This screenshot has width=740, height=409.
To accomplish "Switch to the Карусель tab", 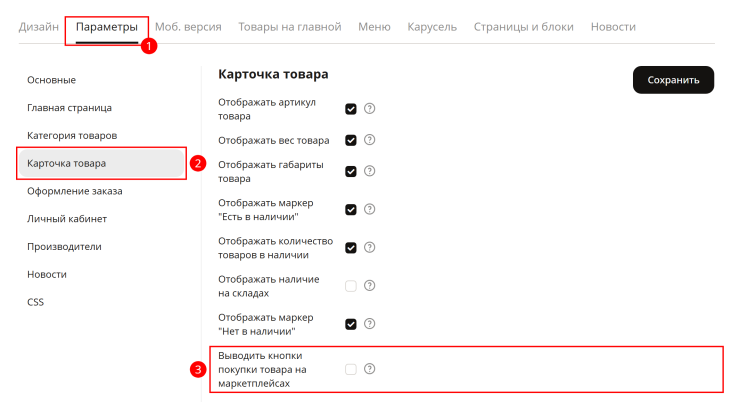I will (x=432, y=27).
